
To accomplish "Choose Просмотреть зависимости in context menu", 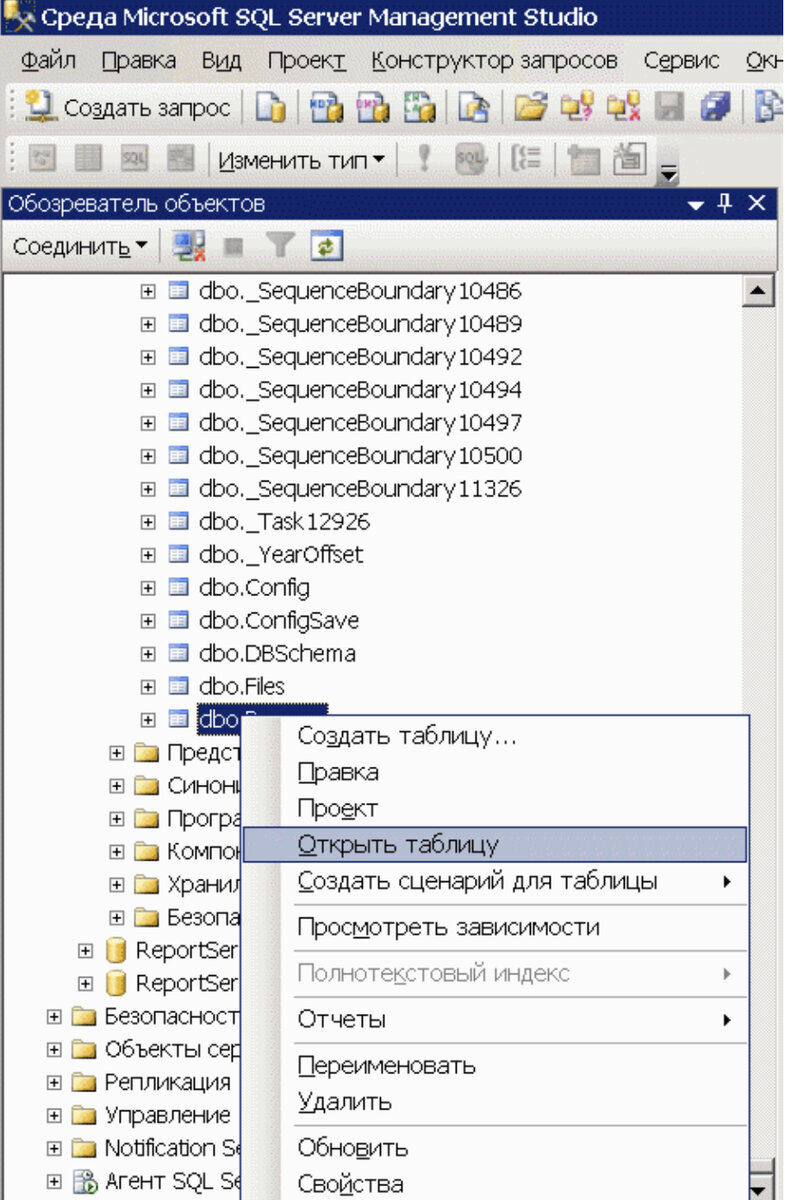I will click(496, 928).
